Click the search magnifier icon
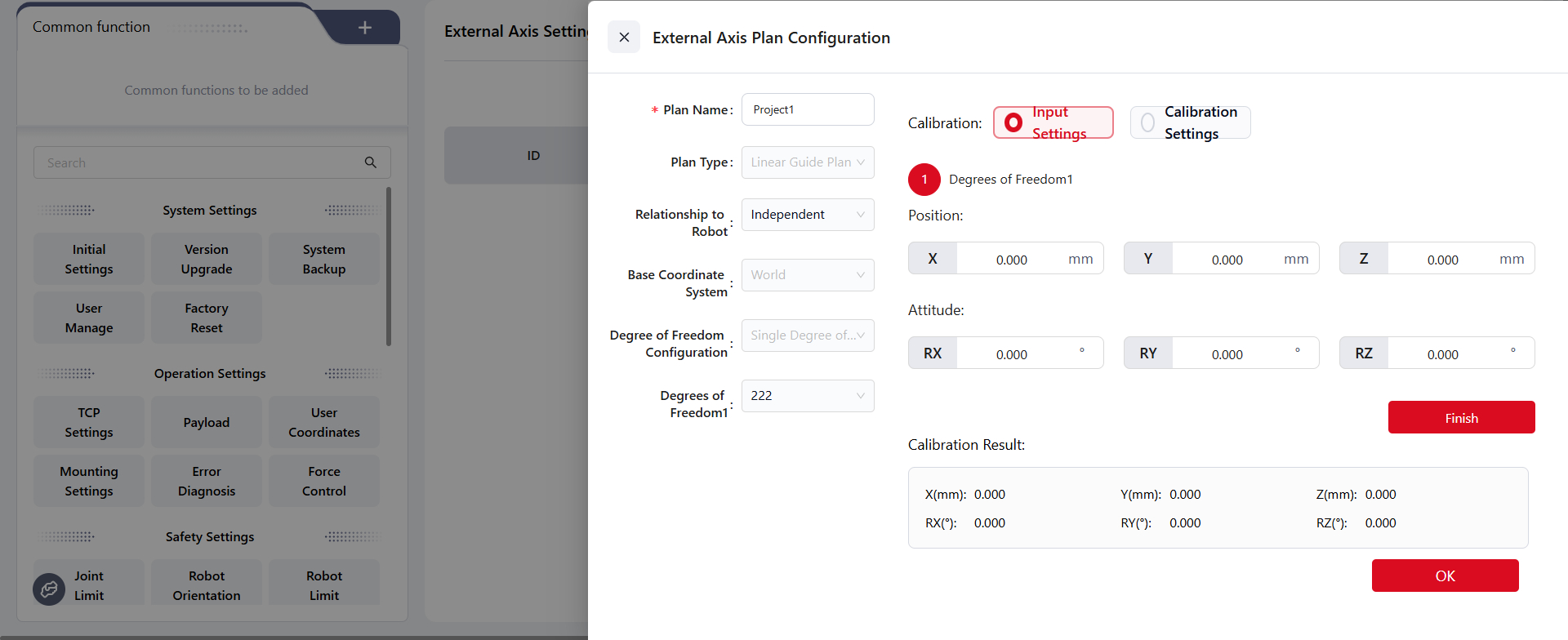This screenshot has width=1568, height=640. pyautogui.click(x=371, y=162)
